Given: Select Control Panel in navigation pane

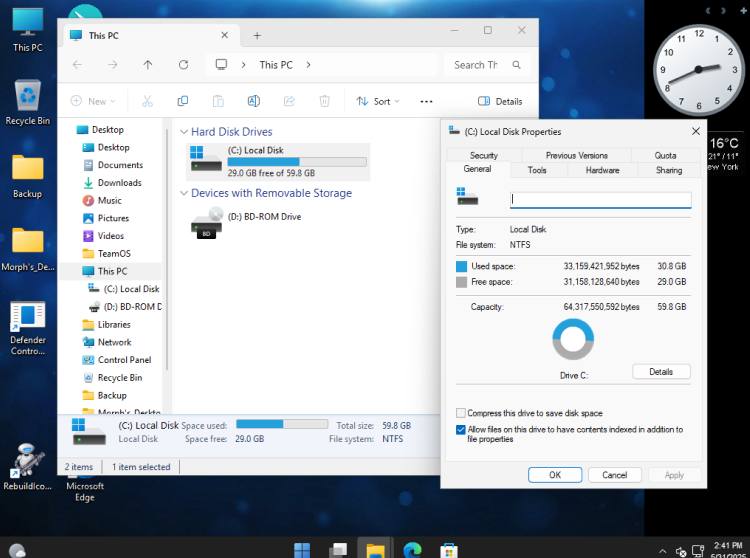Looking at the screenshot, I should pos(124,360).
